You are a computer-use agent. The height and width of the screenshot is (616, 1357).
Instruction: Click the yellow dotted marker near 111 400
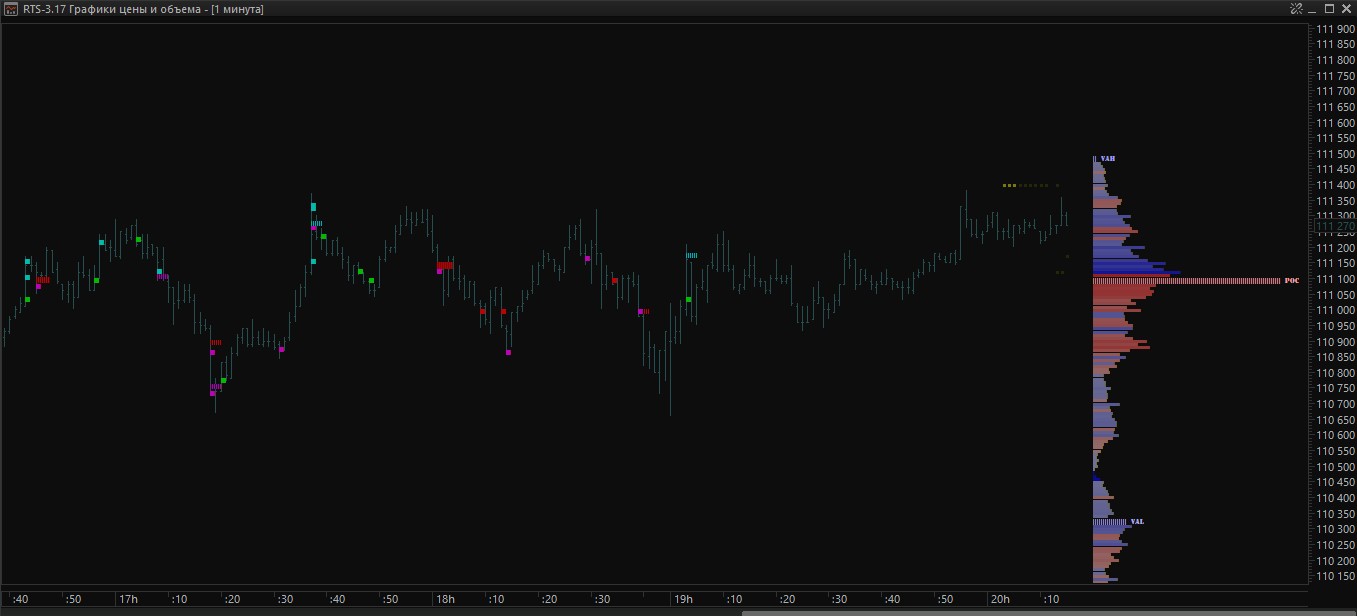pyautogui.click(x=1010, y=185)
